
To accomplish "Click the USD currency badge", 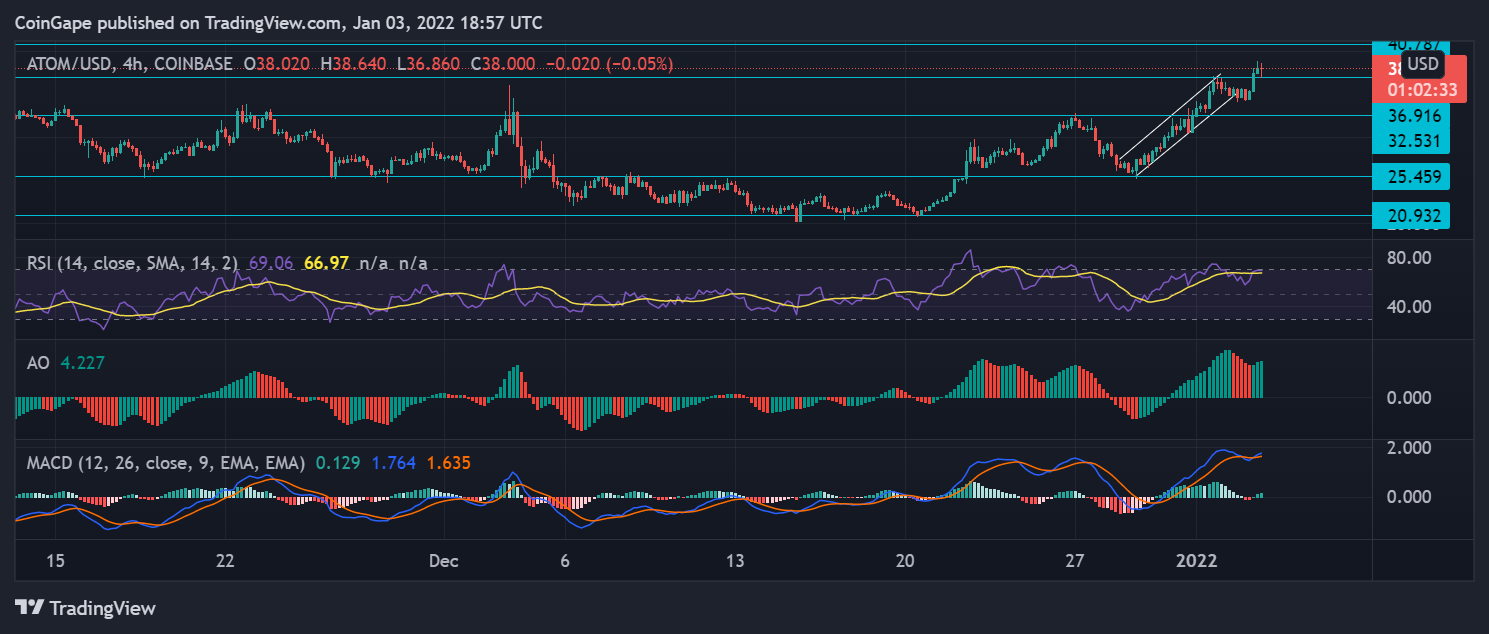I will pos(1422,65).
